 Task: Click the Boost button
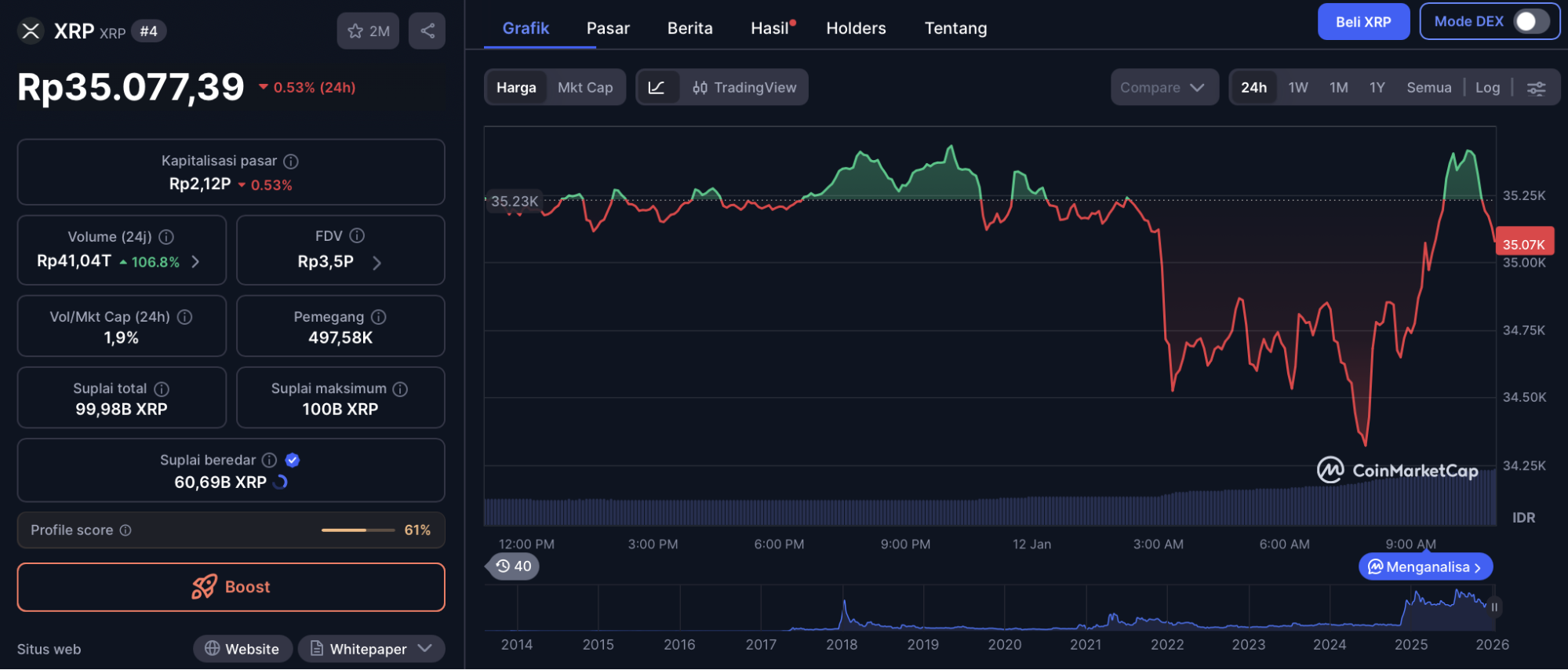231,587
